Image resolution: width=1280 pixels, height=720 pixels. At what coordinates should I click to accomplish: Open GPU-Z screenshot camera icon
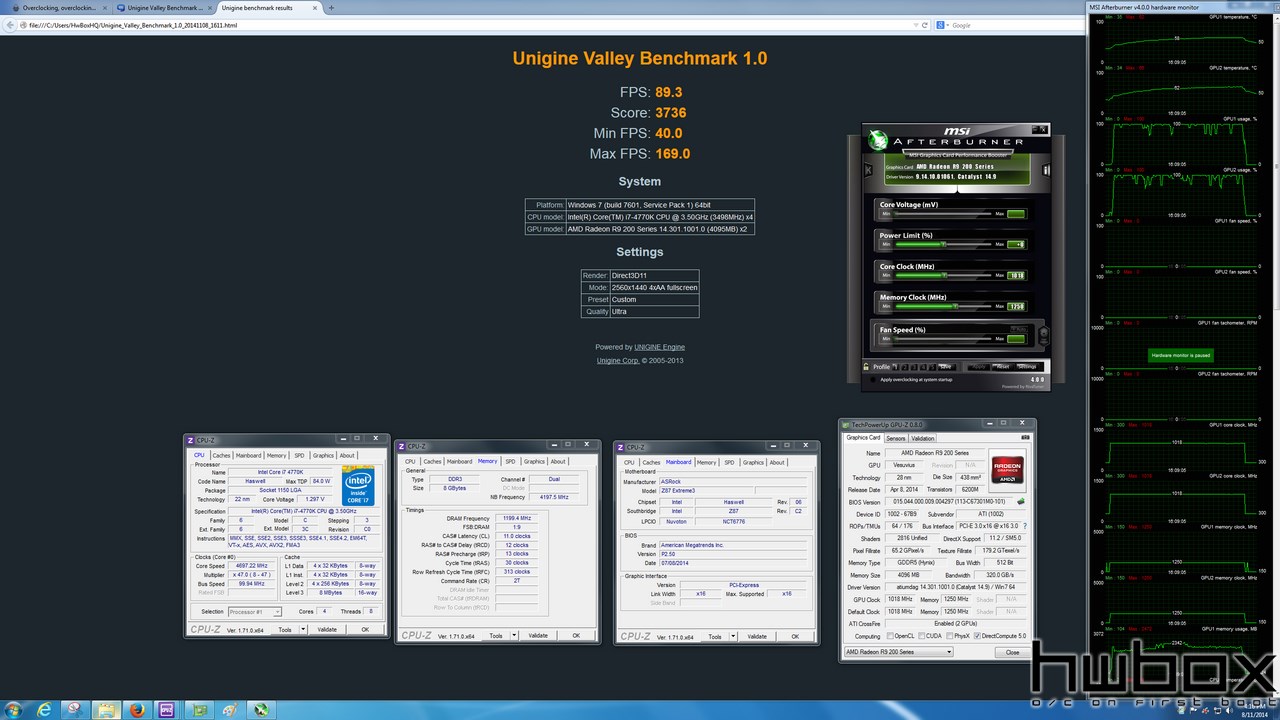(x=1025, y=438)
